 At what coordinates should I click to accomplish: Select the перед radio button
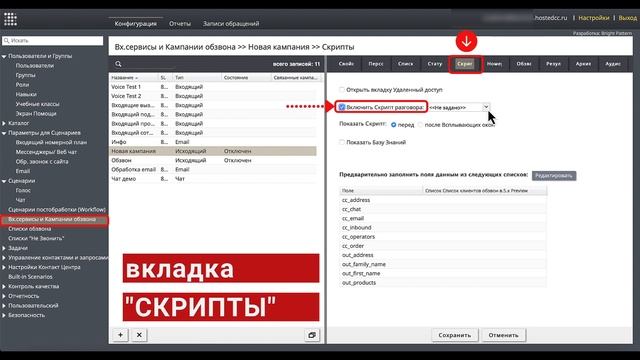click(393, 125)
